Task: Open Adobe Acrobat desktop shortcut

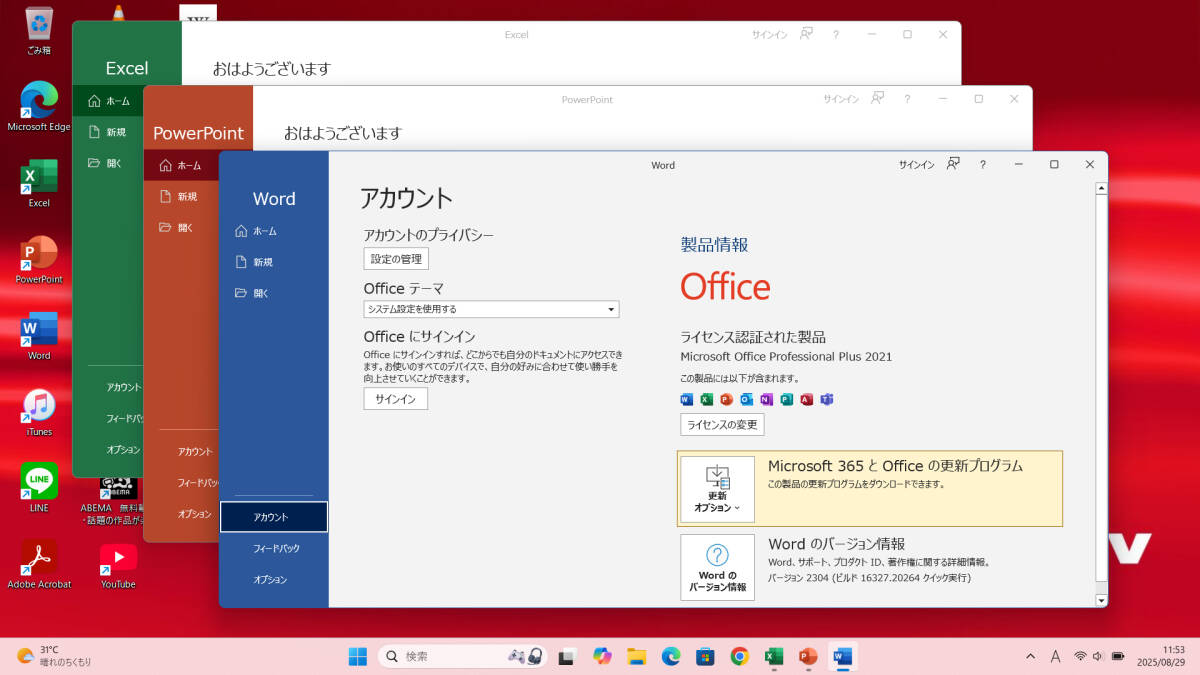Action: pyautogui.click(x=39, y=564)
